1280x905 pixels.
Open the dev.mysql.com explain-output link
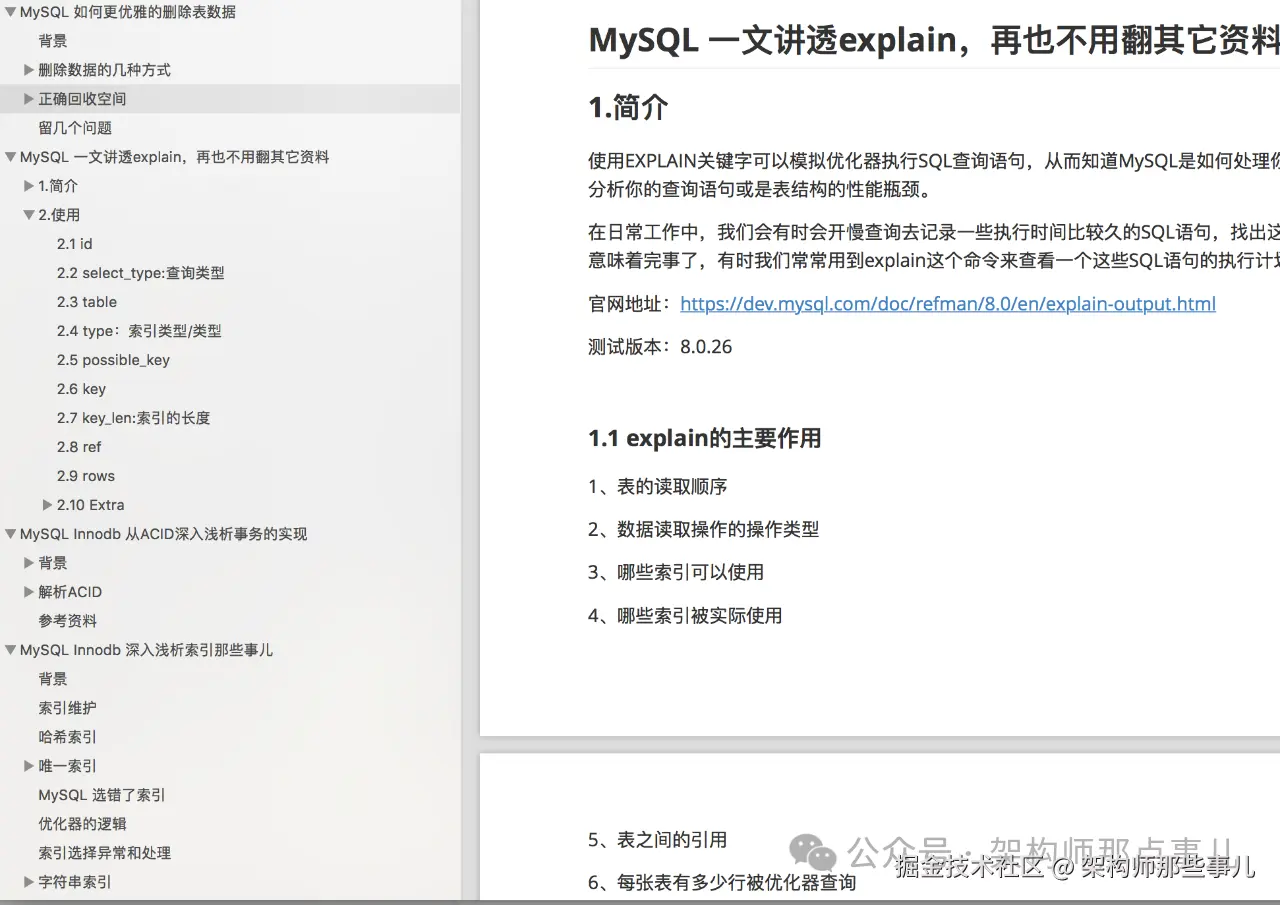click(x=948, y=304)
